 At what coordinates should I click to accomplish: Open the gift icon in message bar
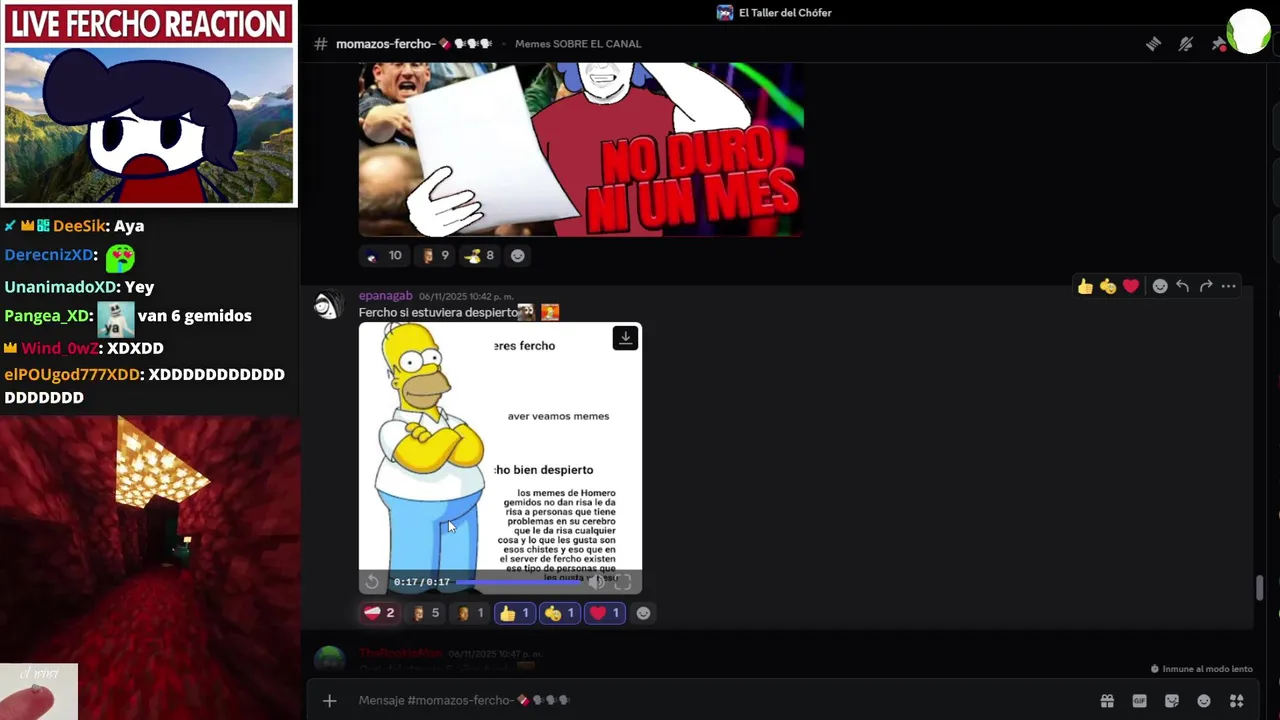pos(1107,700)
